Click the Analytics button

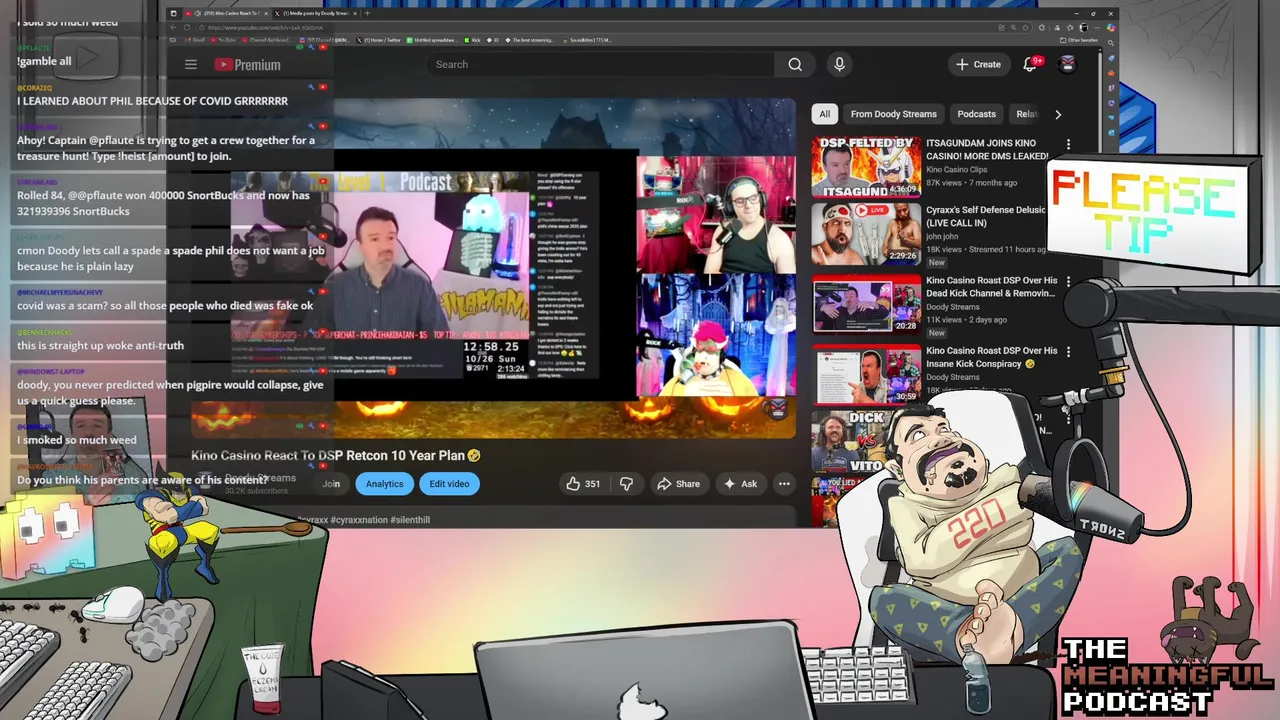click(x=384, y=484)
